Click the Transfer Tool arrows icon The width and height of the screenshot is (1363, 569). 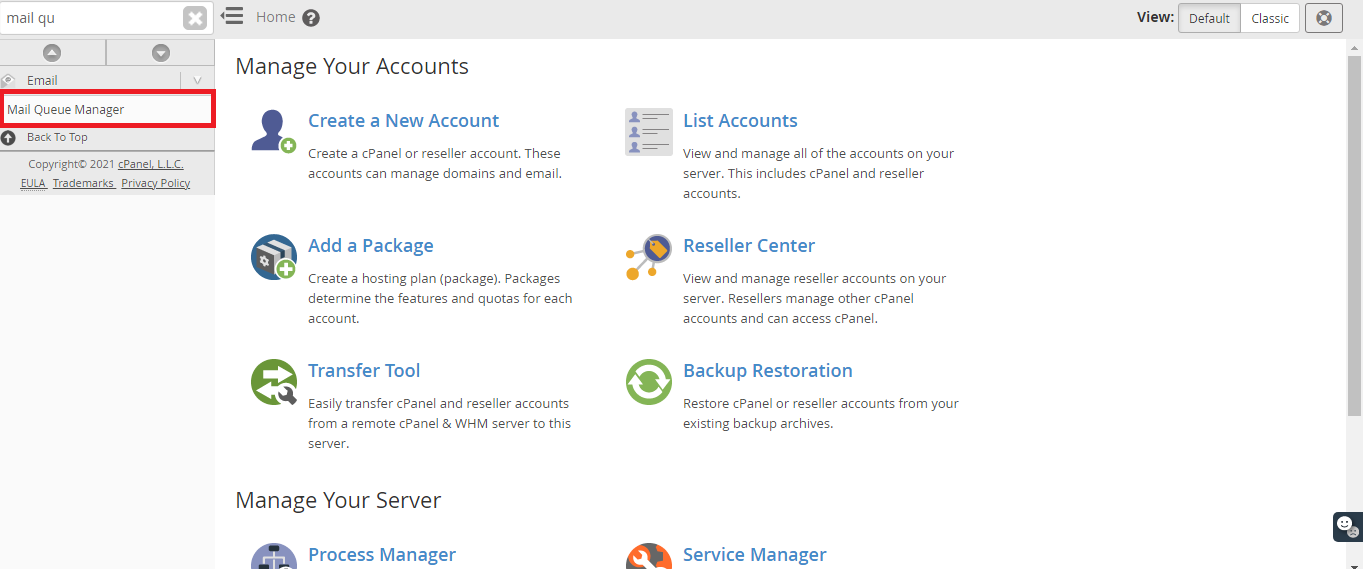[x=273, y=382]
